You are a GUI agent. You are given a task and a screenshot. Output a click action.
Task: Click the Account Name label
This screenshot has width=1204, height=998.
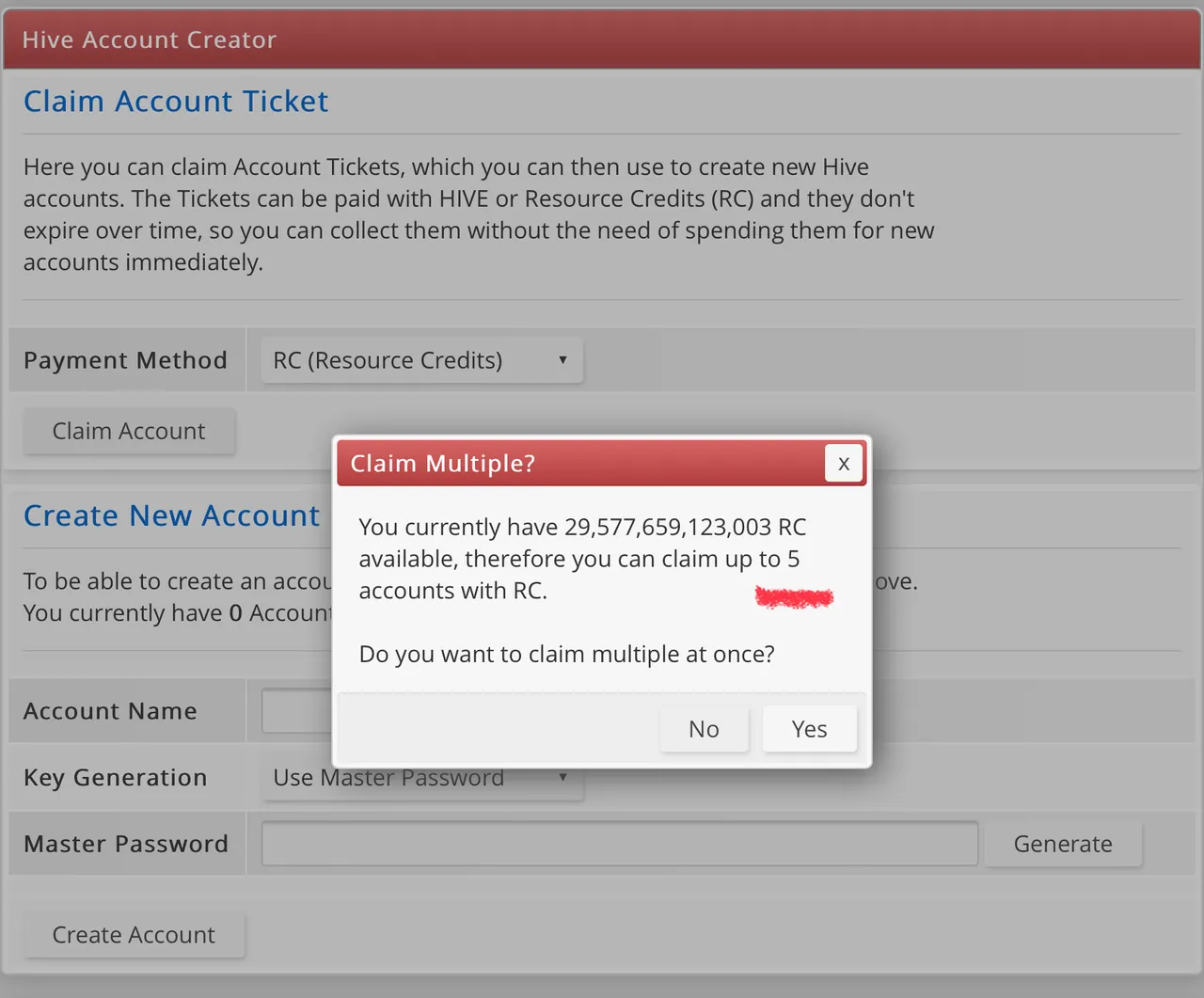click(x=111, y=711)
